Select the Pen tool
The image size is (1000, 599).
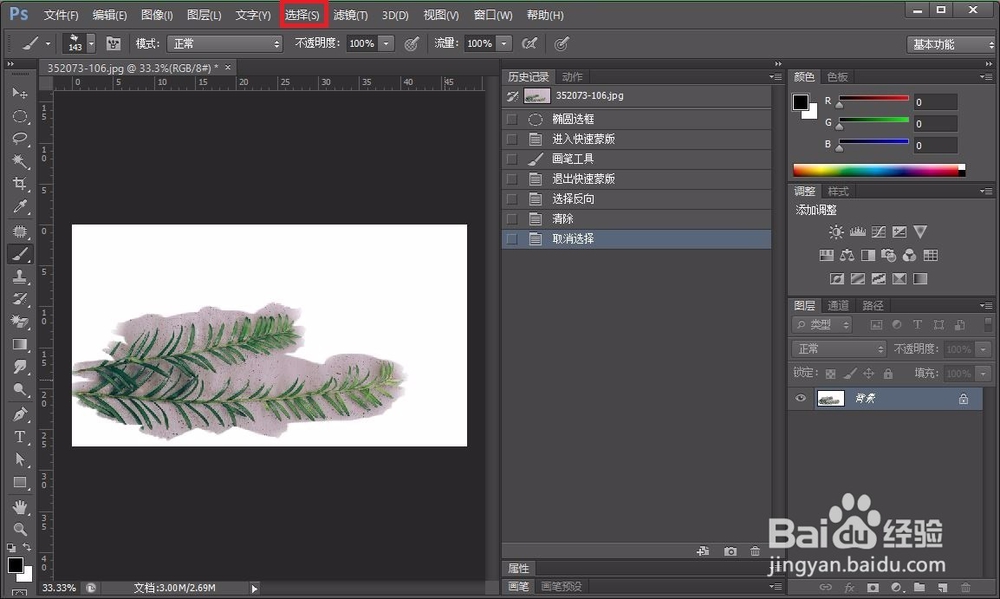(20, 414)
